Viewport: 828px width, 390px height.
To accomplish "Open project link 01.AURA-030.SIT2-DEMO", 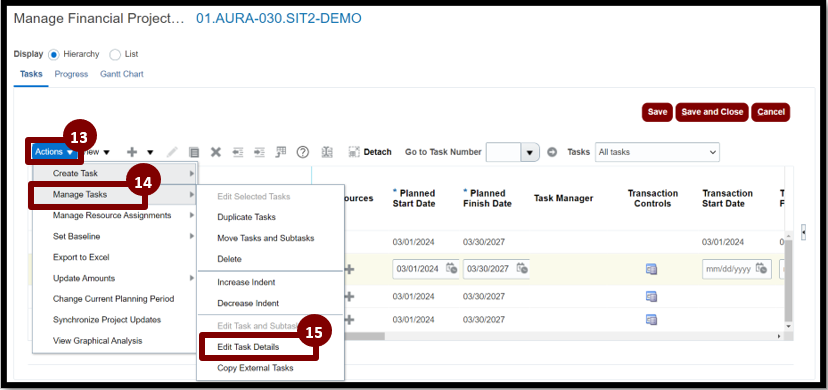I will (x=279, y=18).
